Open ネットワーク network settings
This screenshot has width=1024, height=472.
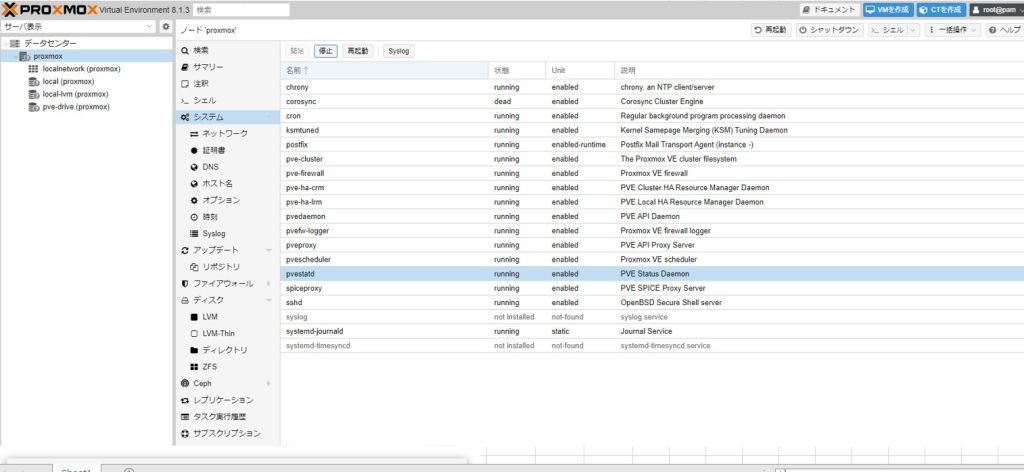coord(227,134)
